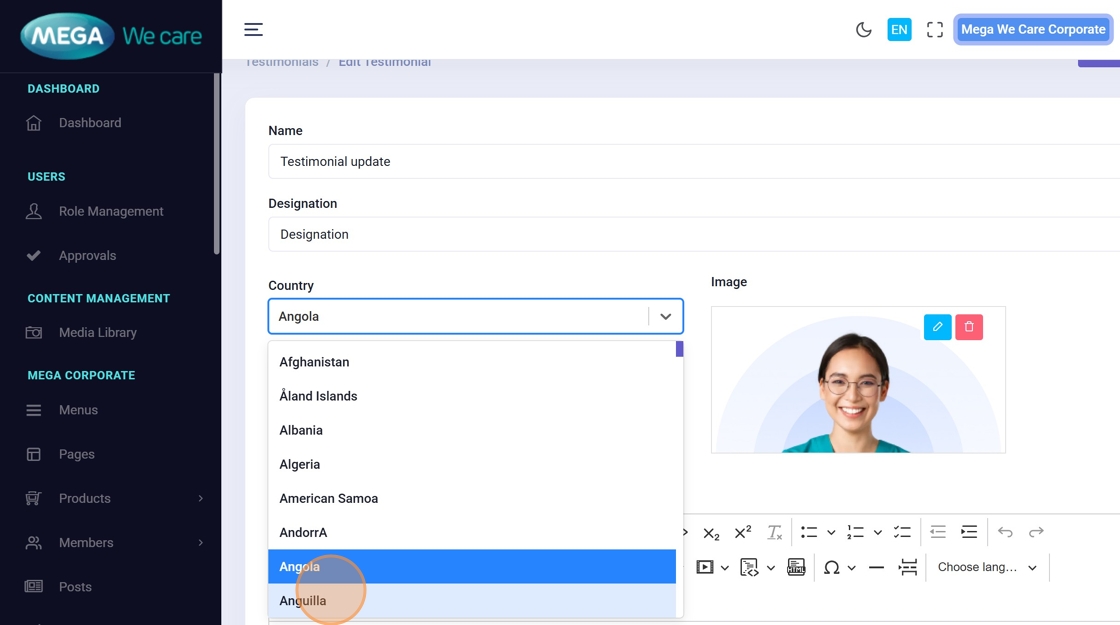
Task: Collapse the Country dropdown using its chevron
Action: (665, 316)
